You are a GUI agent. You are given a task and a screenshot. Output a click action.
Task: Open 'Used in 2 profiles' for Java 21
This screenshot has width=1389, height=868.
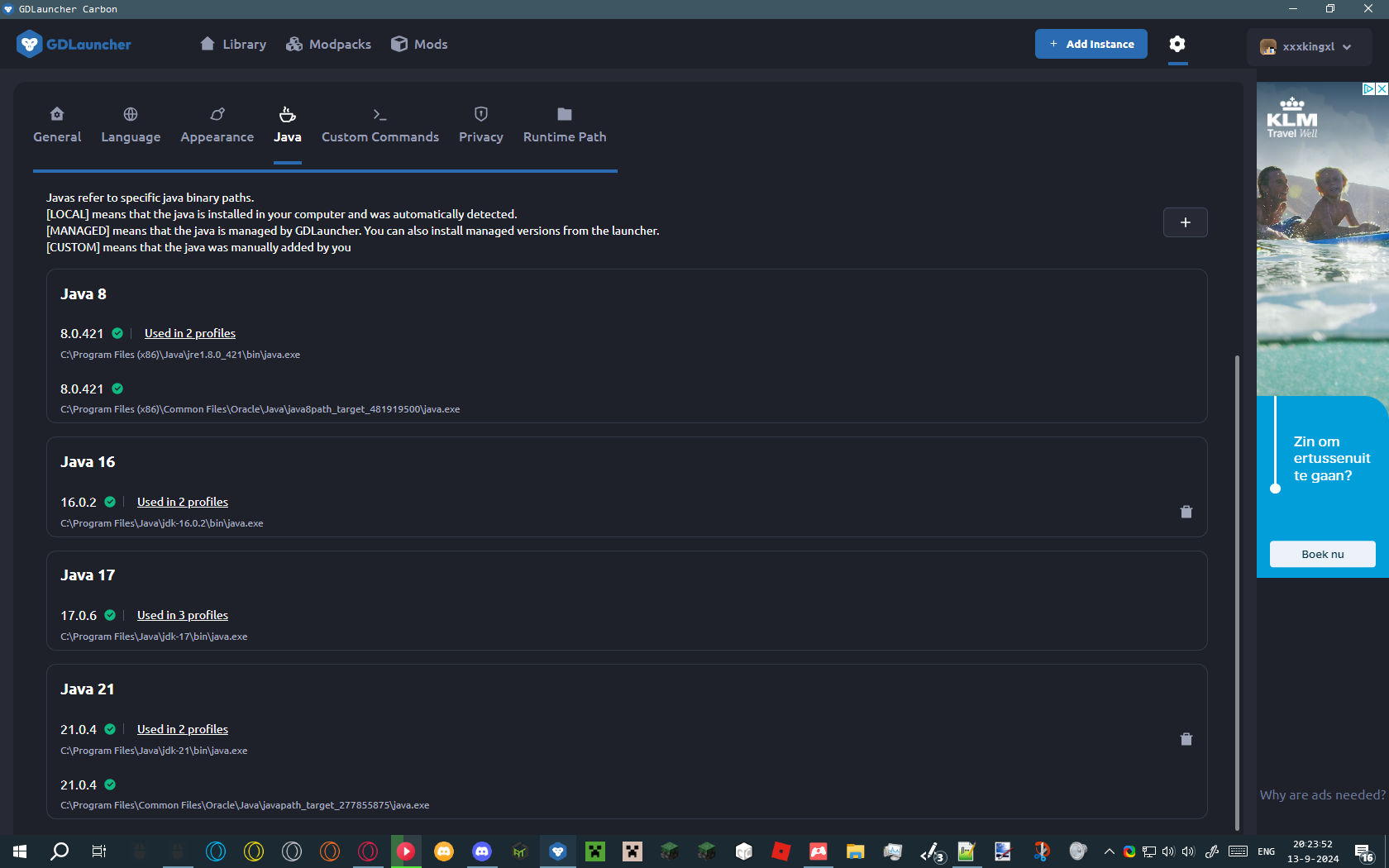(183, 729)
